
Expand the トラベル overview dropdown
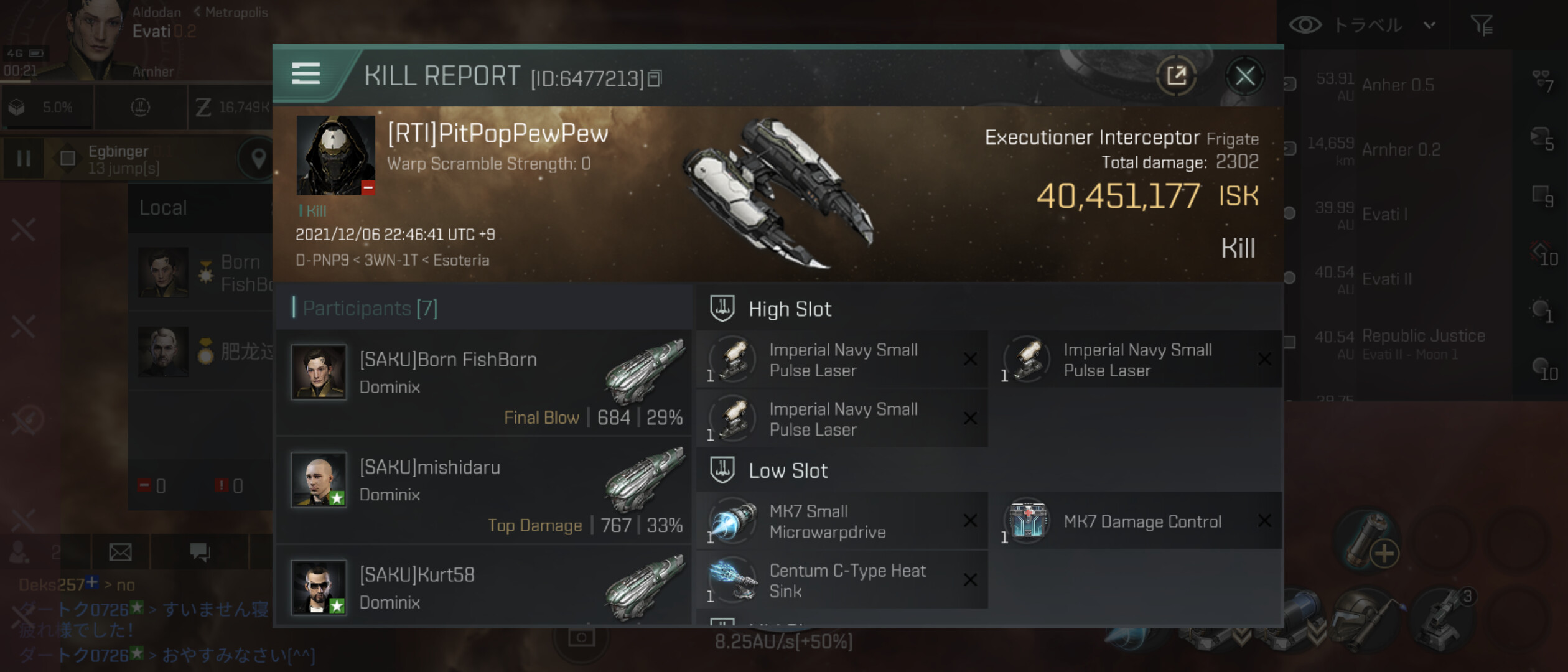pos(1429,26)
